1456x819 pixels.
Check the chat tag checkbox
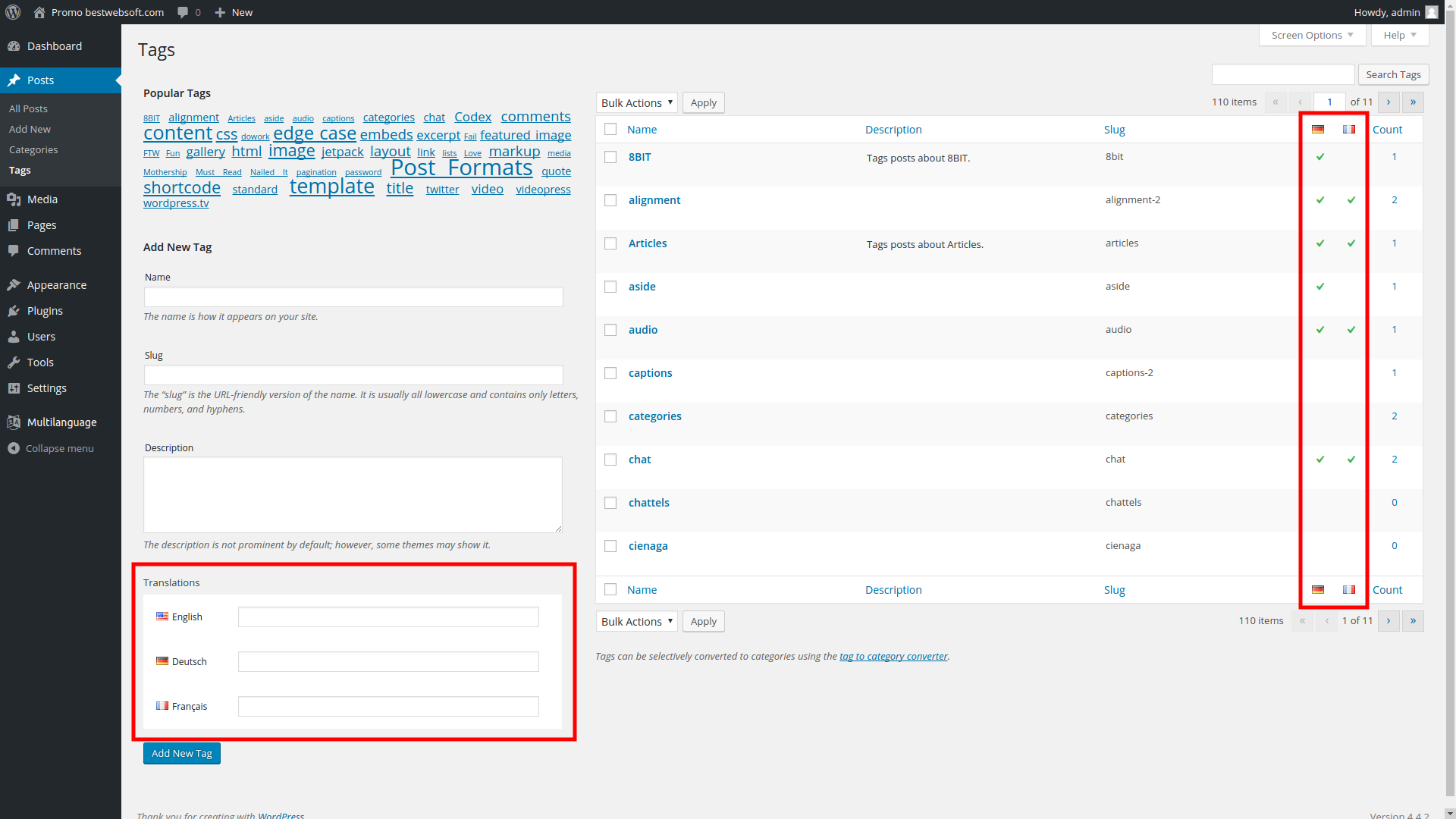tap(610, 460)
